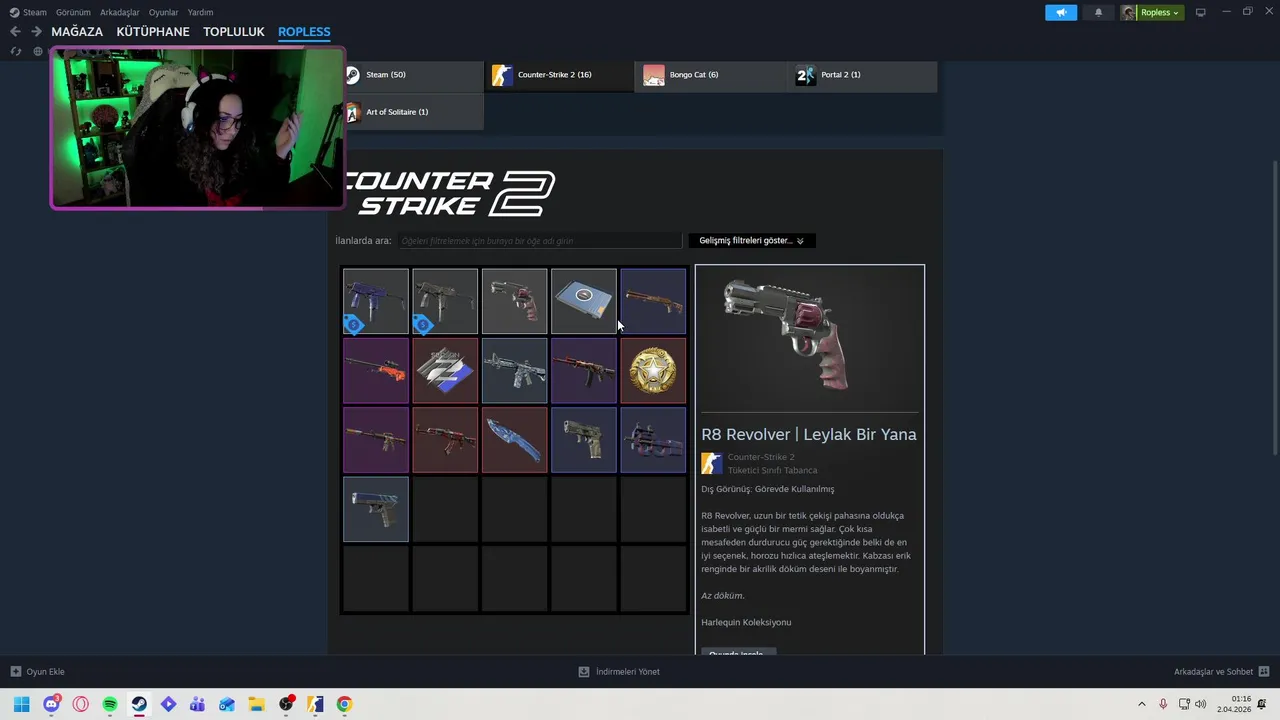Open the Steam menu in the menu bar

coord(28,12)
